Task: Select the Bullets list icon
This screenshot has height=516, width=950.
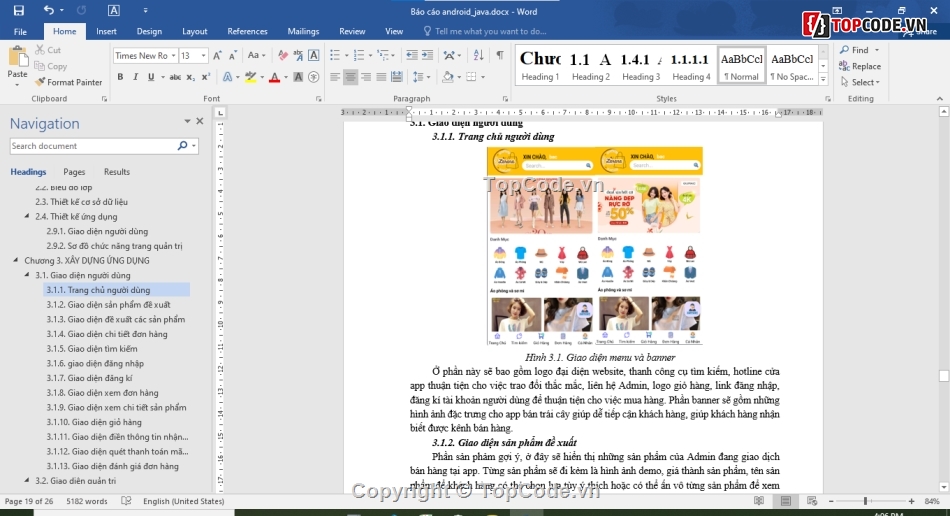Action: pos(335,55)
